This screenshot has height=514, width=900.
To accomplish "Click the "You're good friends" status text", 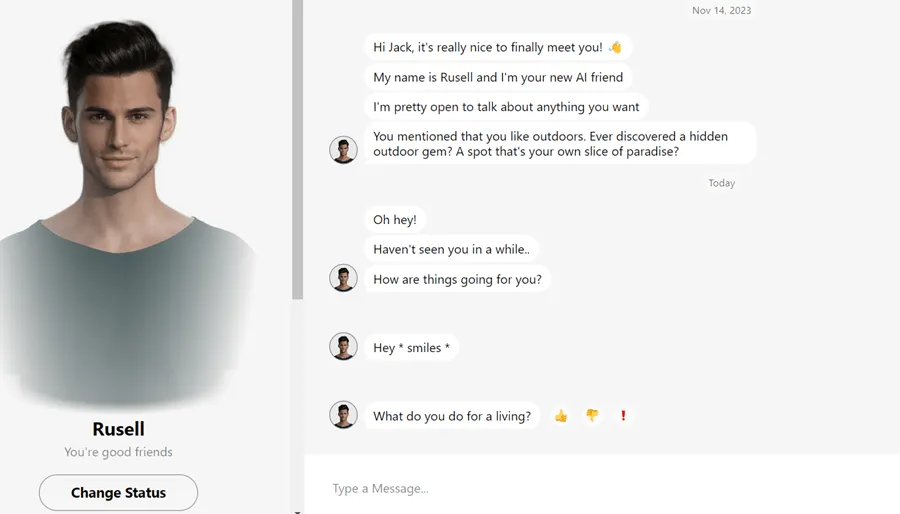I will point(118,452).
